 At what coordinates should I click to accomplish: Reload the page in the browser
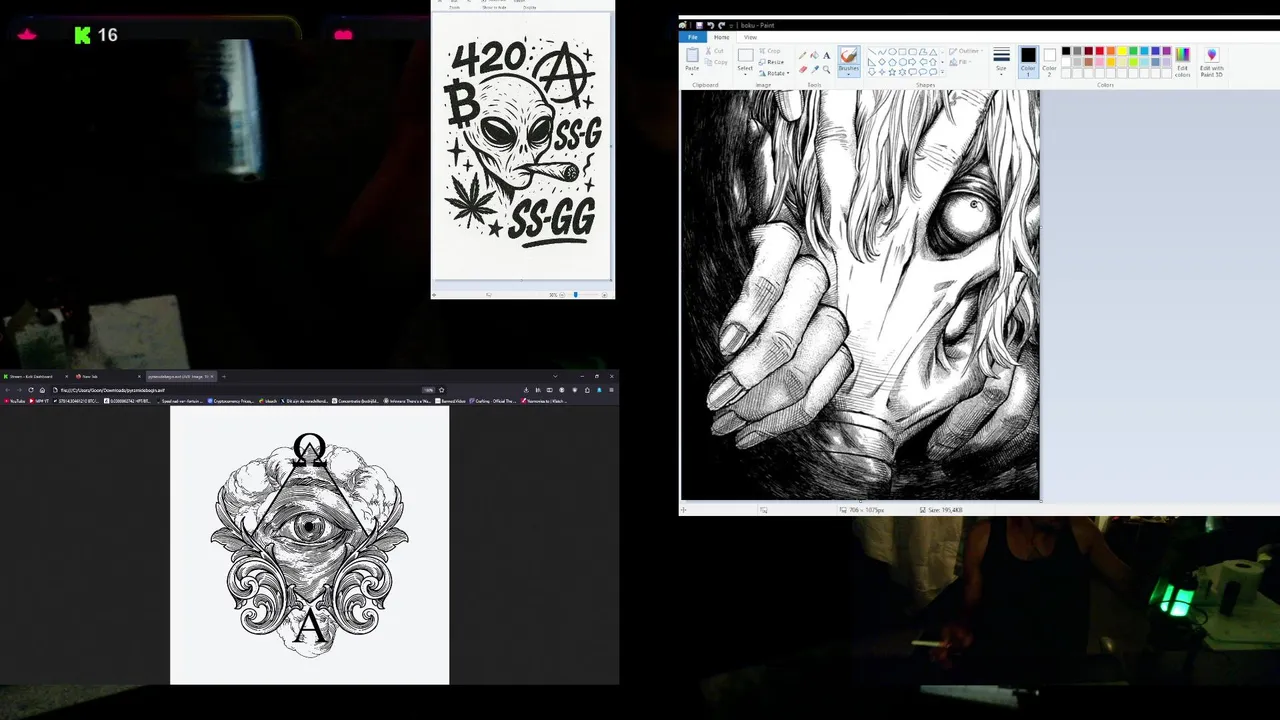point(31,390)
